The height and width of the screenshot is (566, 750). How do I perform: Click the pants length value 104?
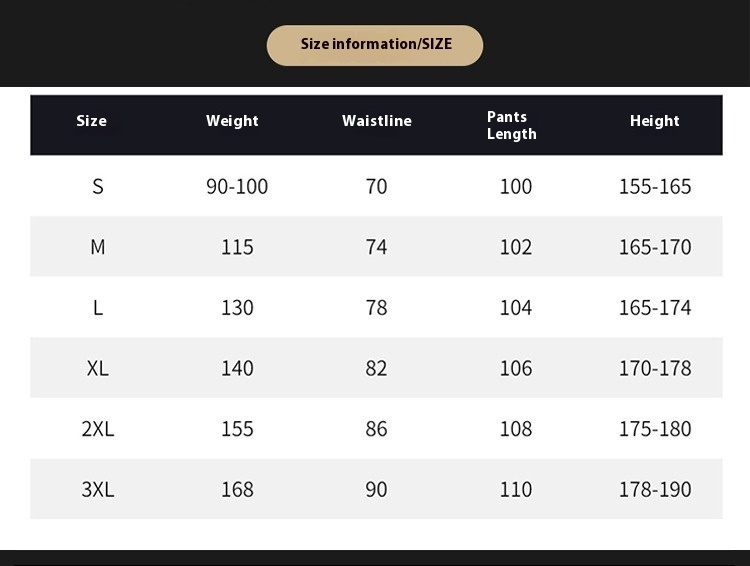[x=516, y=308]
